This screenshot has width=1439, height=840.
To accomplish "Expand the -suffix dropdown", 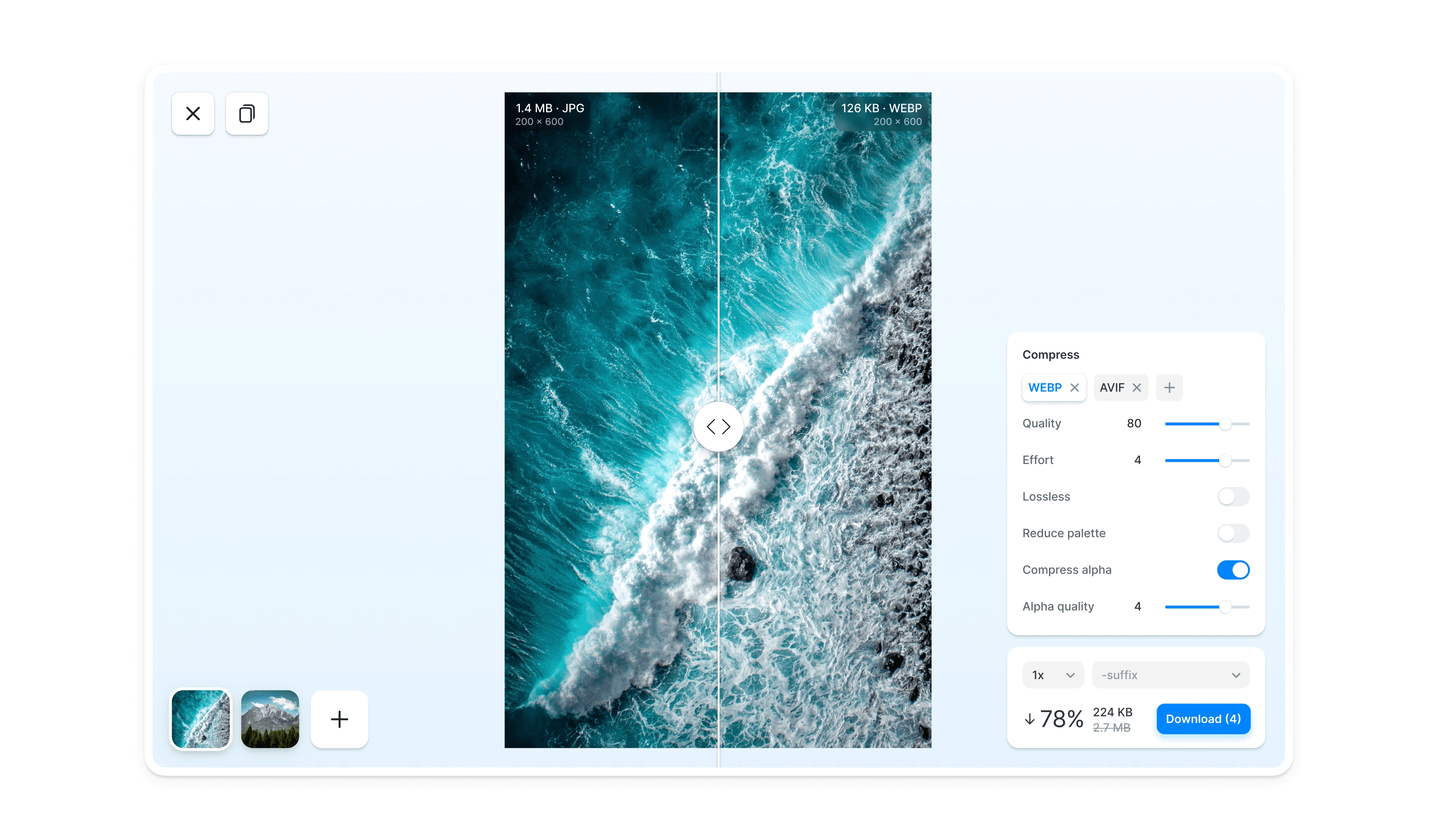I will (x=1170, y=675).
